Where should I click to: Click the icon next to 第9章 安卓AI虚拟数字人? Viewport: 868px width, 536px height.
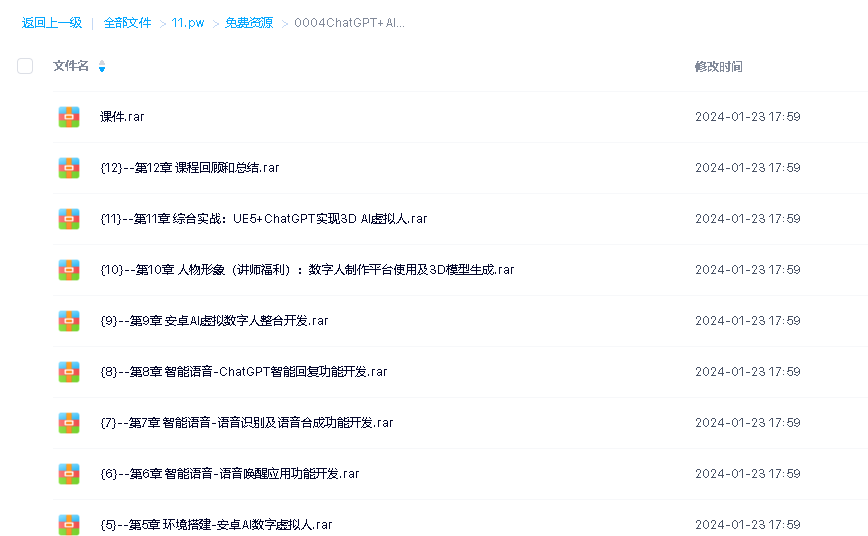69,321
